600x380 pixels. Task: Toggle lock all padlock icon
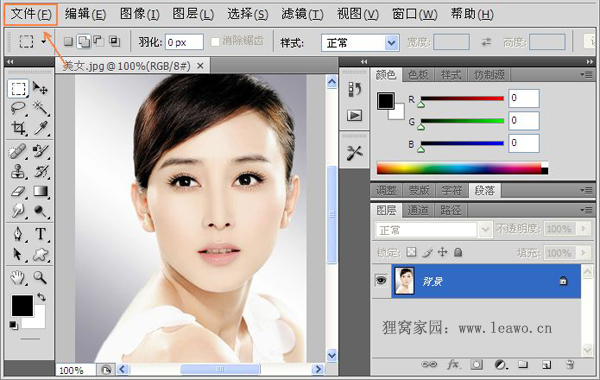coord(458,252)
